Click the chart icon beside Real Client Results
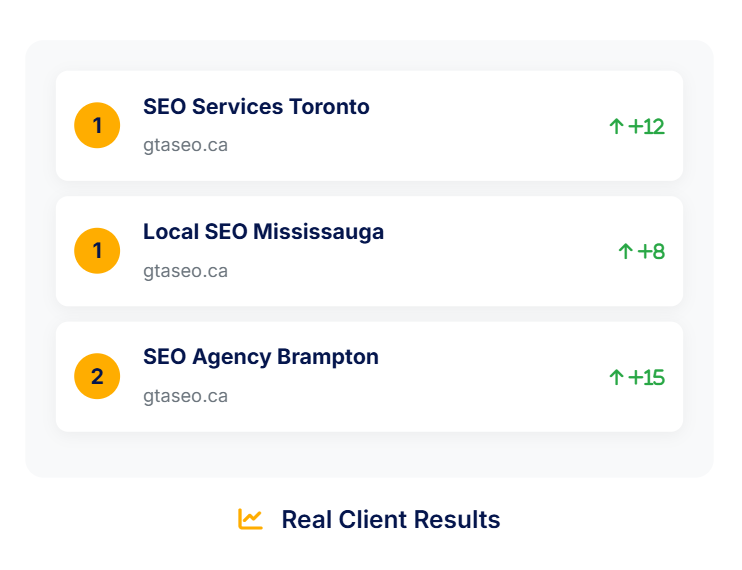The width and height of the screenshot is (742, 570). pyautogui.click(x=250, y=519)
